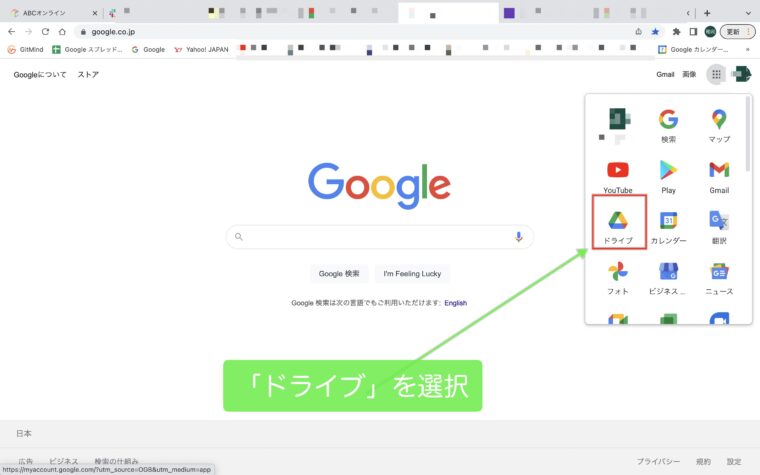This screenshot has width=760, height=475.
Task: Open News app (ニュース)
Action: tap(719, 278)
